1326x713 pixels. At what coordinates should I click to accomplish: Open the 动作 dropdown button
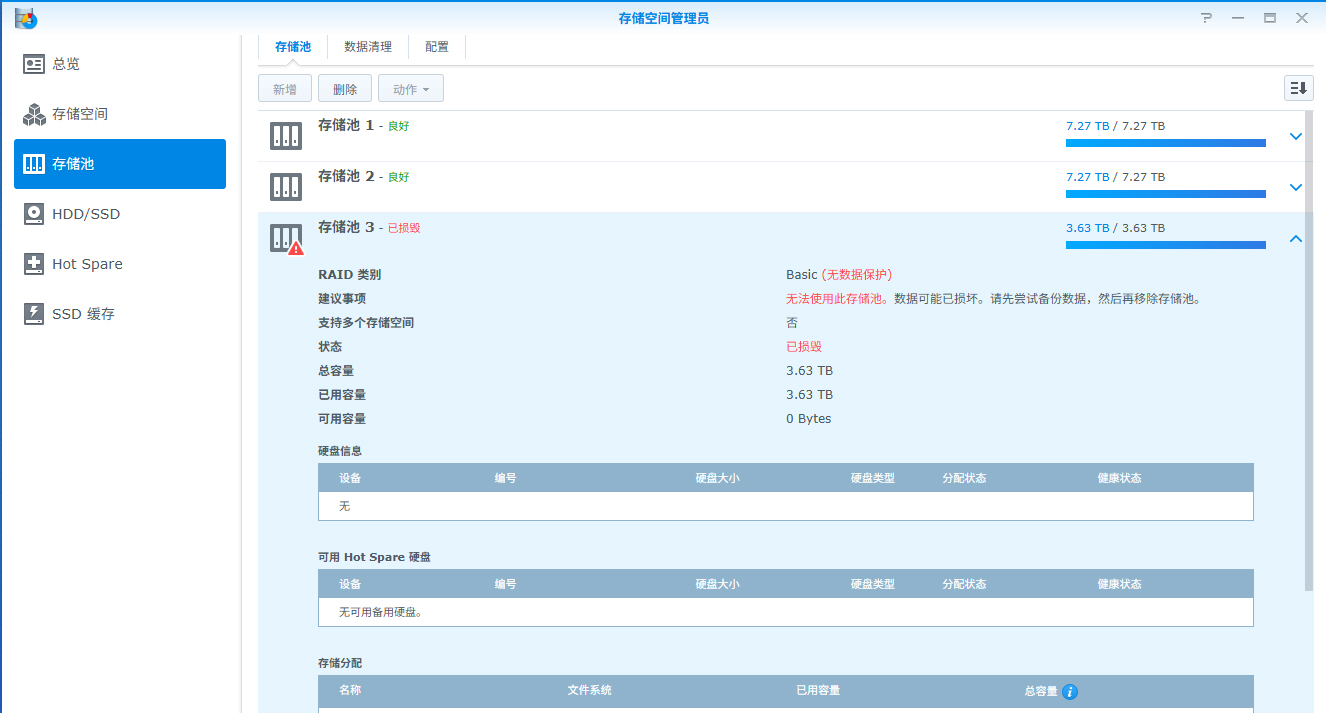(x=411, y=89)
